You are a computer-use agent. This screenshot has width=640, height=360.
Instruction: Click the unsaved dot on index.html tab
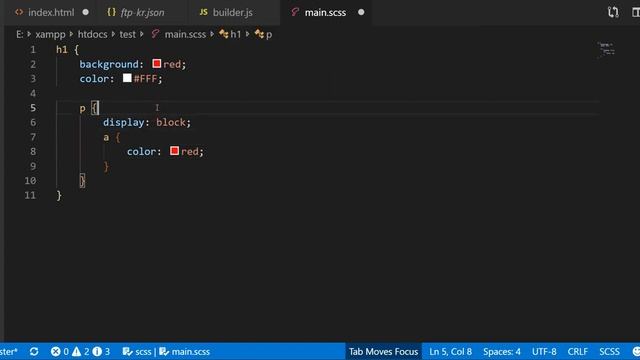coord(85,12)
